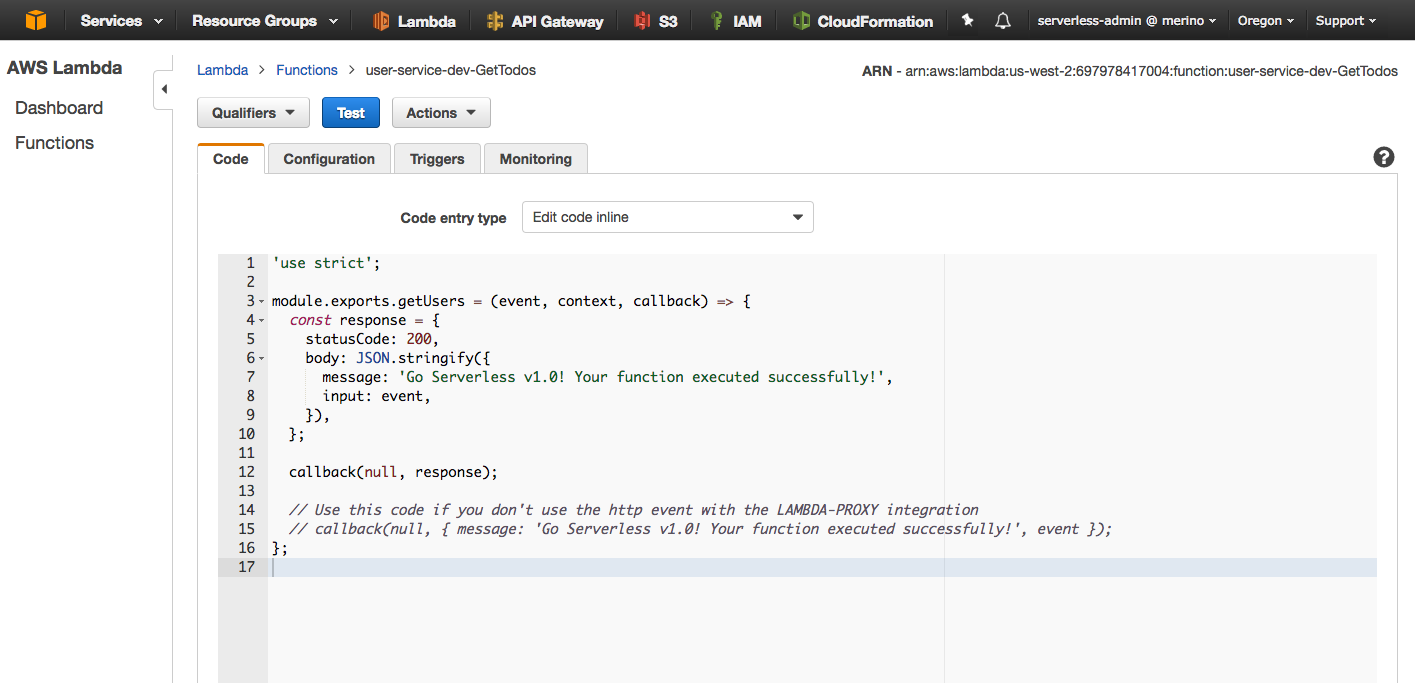Open the IAM shortcut
1415x683 pixels.
(735, 21)
